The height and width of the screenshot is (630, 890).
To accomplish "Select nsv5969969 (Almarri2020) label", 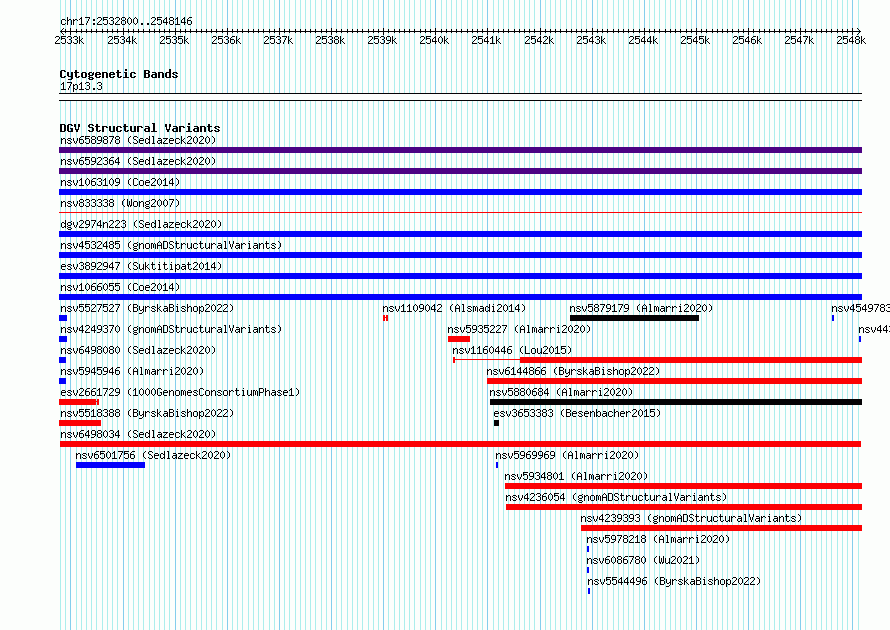I will click(x=567, y=455).
